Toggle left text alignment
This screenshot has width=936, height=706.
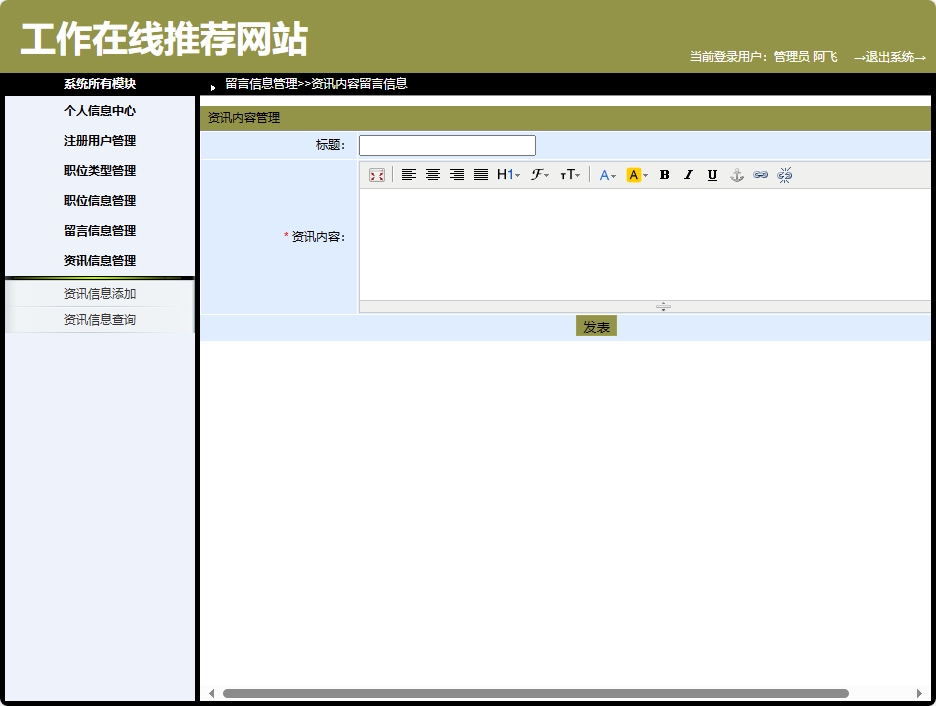pos(408,175)
